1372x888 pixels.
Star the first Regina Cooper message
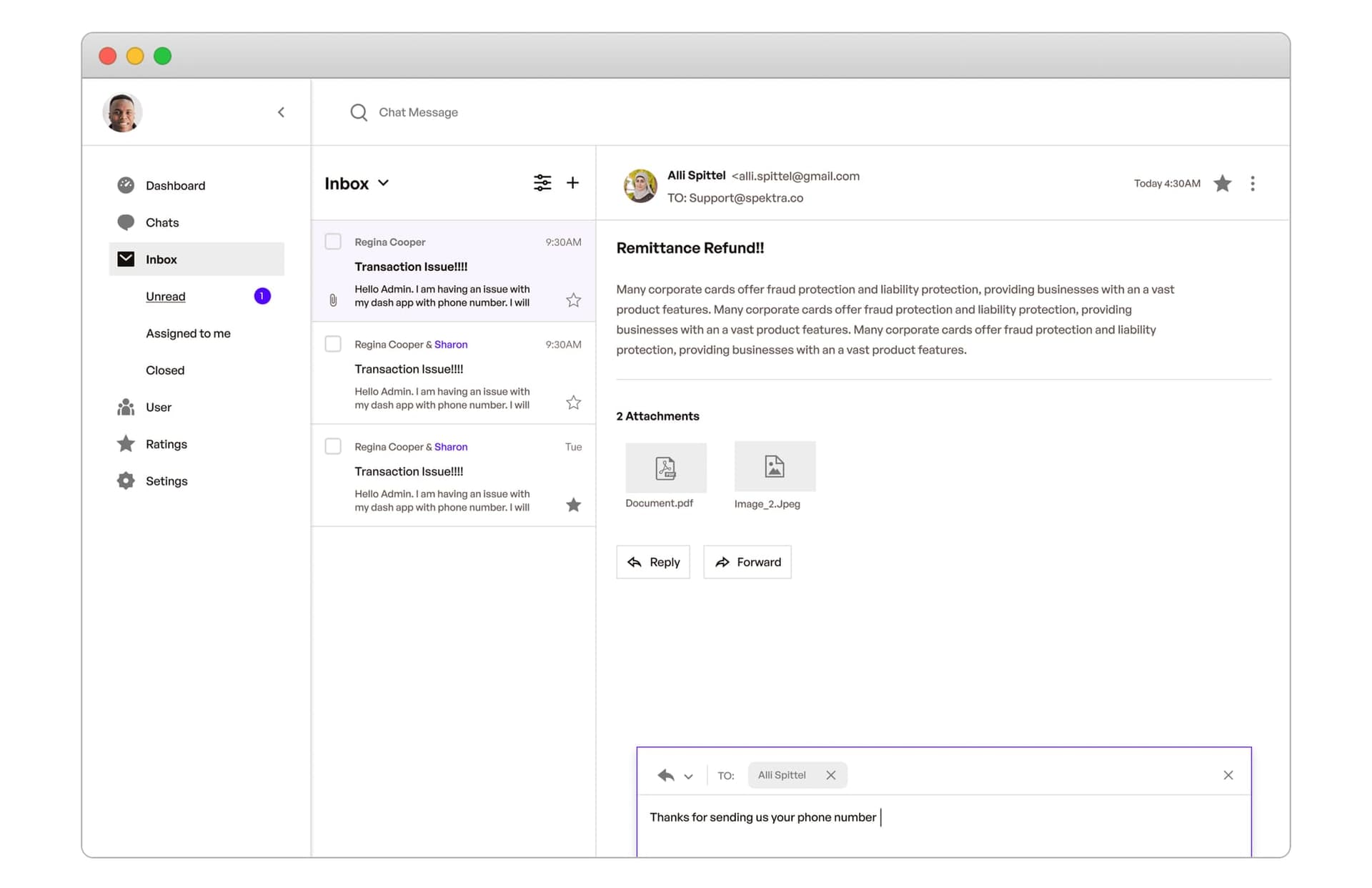click(x=573, y=300)
